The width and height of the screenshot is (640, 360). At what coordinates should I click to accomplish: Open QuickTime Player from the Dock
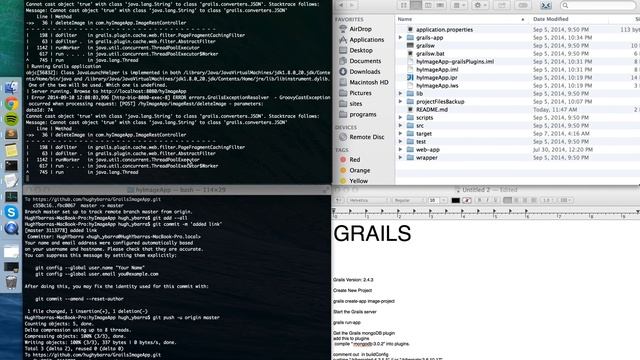point(11,228)
